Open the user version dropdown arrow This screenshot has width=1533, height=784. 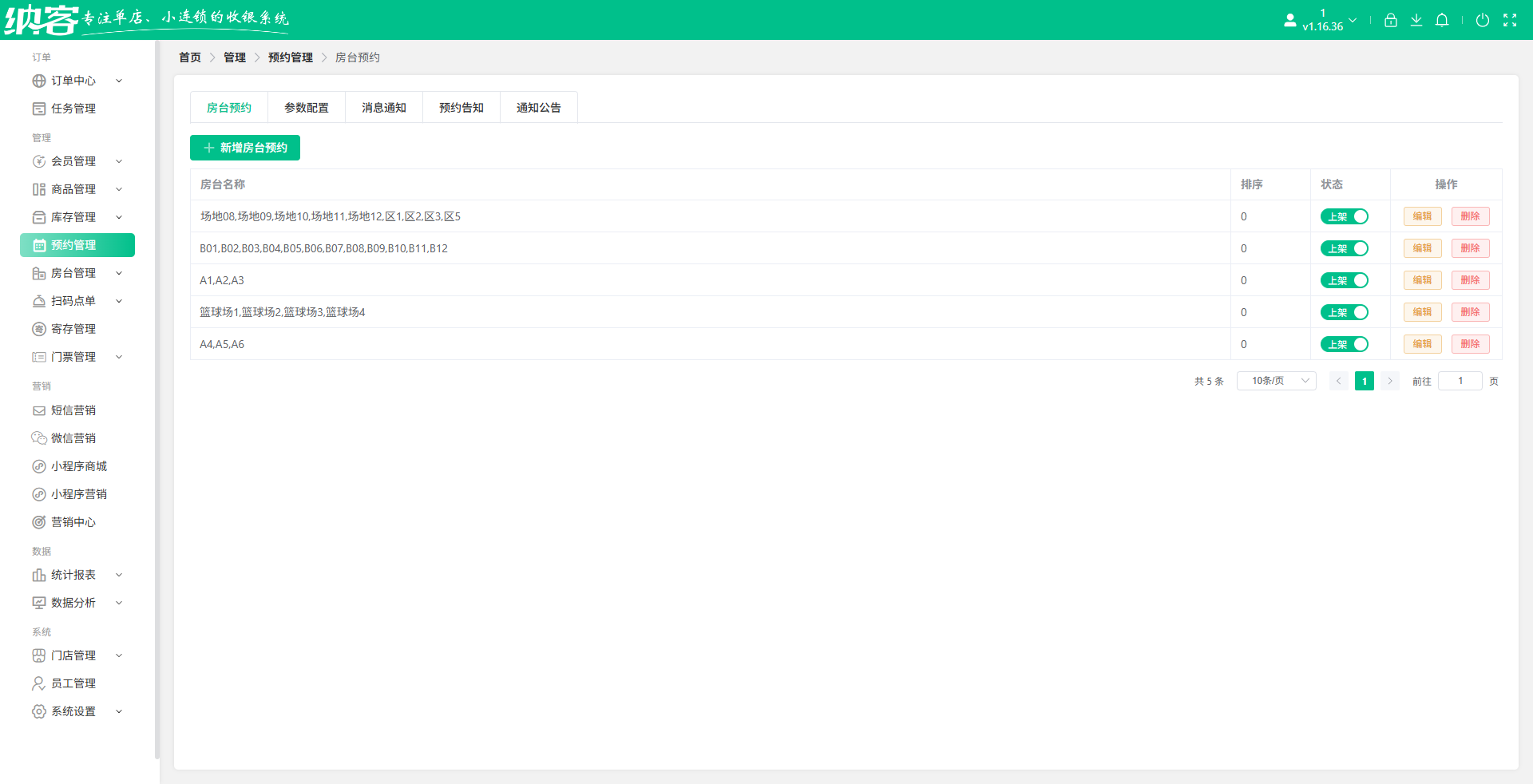[1353, 20]
